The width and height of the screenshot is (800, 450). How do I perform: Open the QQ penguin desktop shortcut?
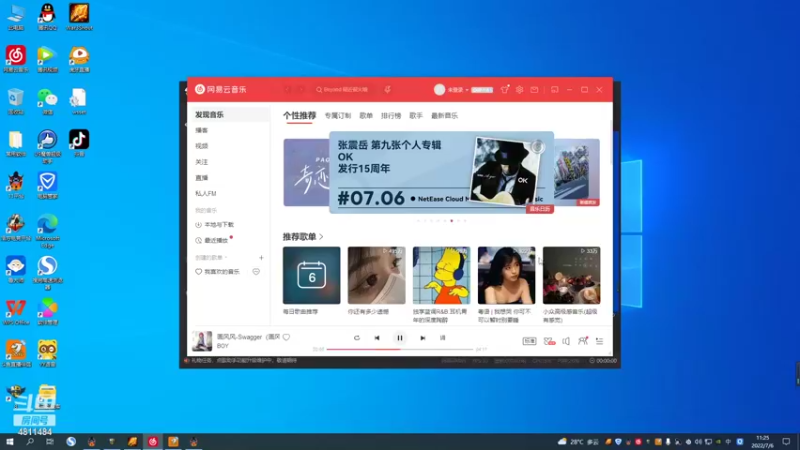point(47,16)
